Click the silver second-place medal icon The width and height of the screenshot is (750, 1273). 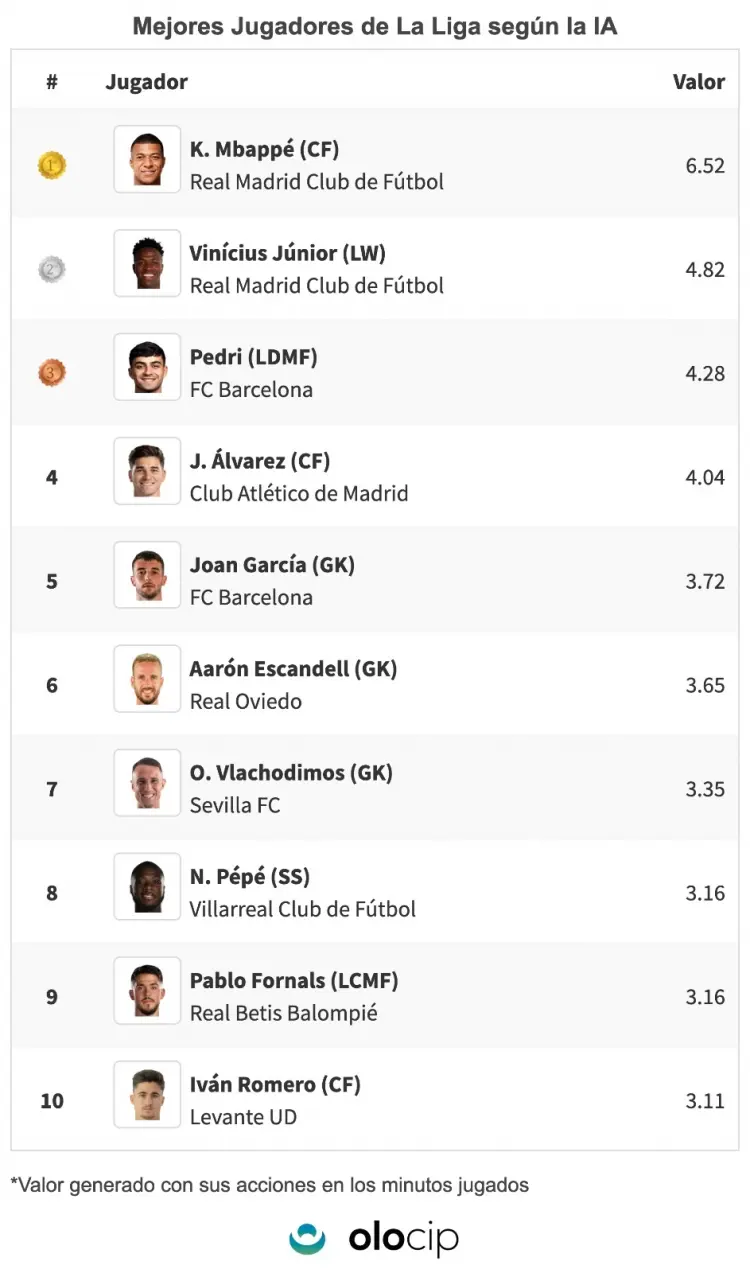pyautogui.click(x=52, y=269)
